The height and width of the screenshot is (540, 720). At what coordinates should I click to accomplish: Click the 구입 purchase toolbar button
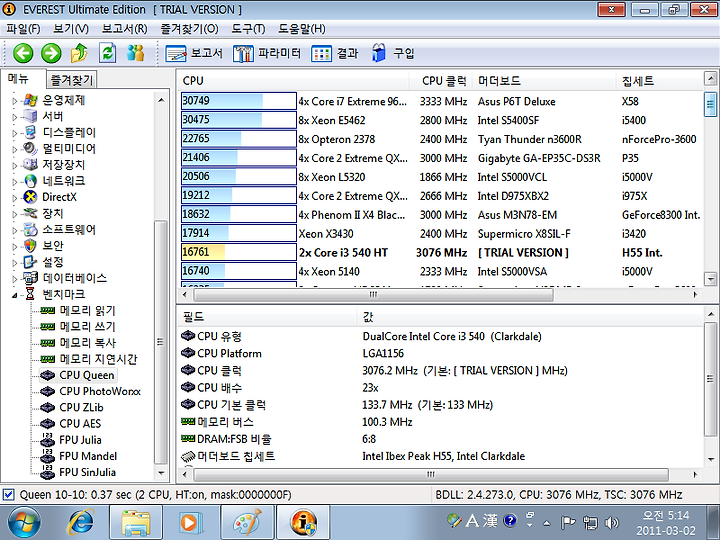393,53
